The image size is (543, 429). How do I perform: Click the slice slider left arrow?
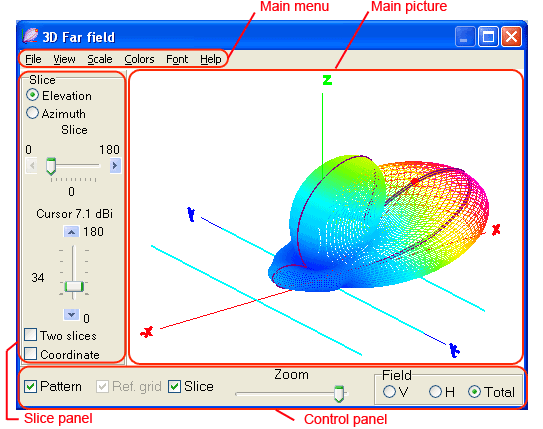pyautogui.click(x=32, y=166)
